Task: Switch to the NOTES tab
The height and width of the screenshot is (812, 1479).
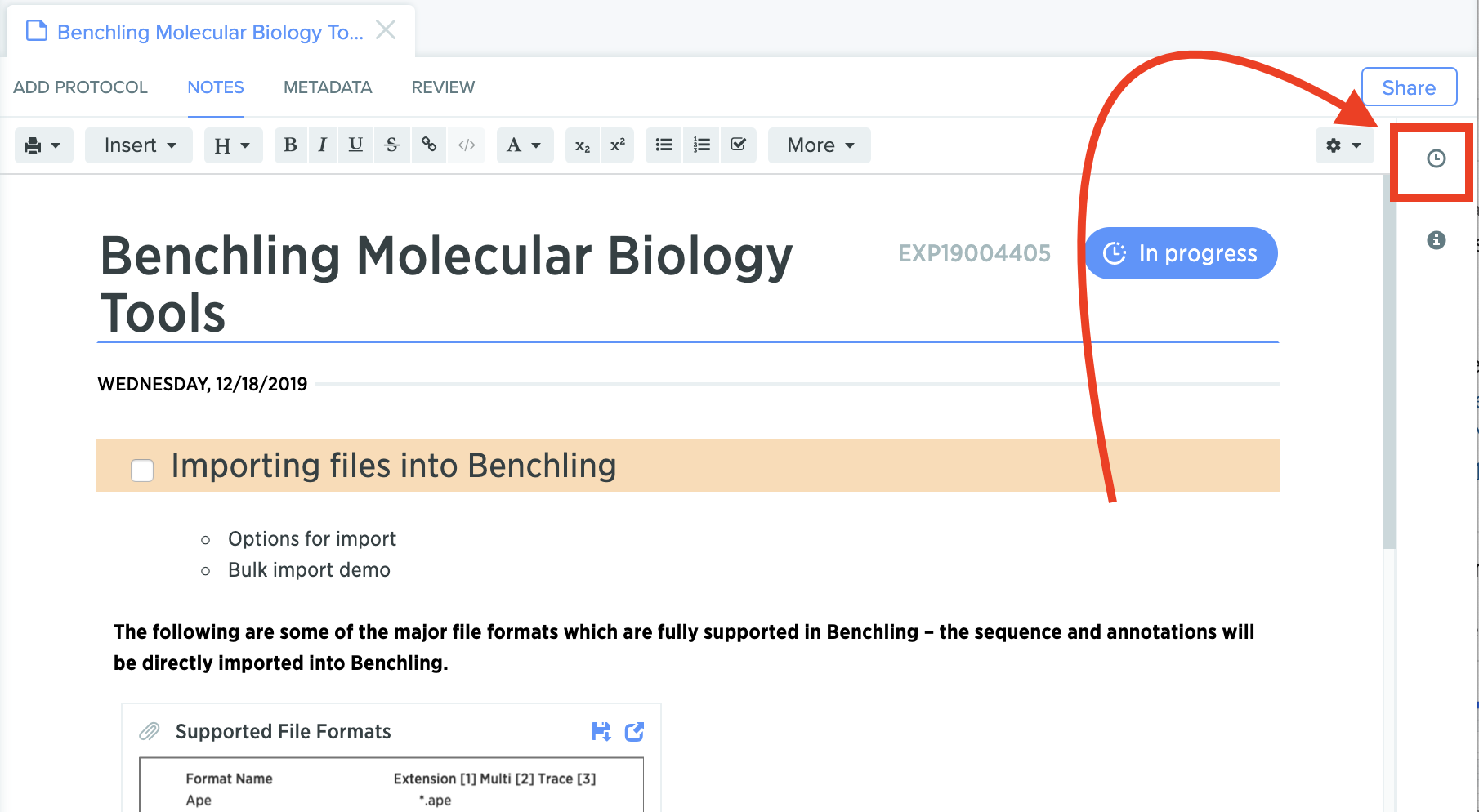Action: [216, 87]
